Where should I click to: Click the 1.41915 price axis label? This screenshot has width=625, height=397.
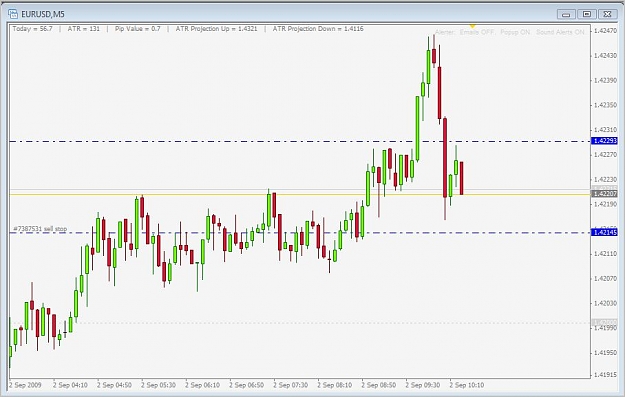click(x=605, y=374)
